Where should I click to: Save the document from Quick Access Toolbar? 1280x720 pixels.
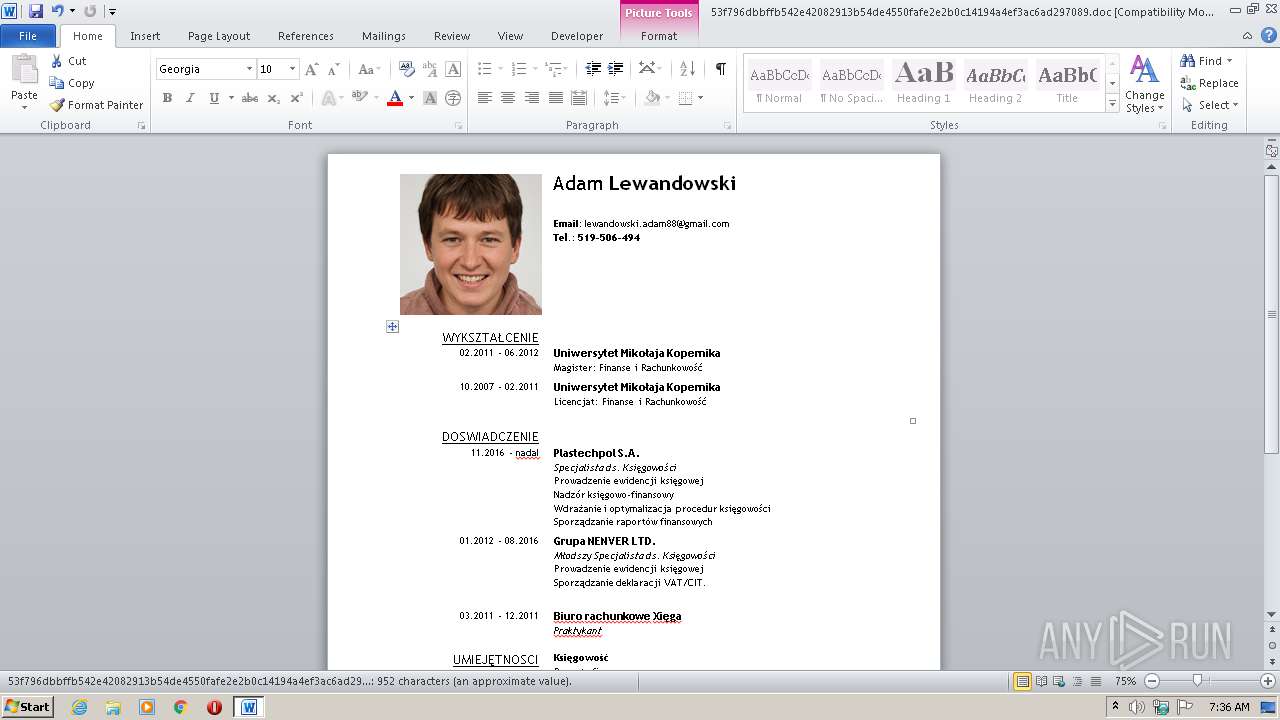[x=36, y=11]
